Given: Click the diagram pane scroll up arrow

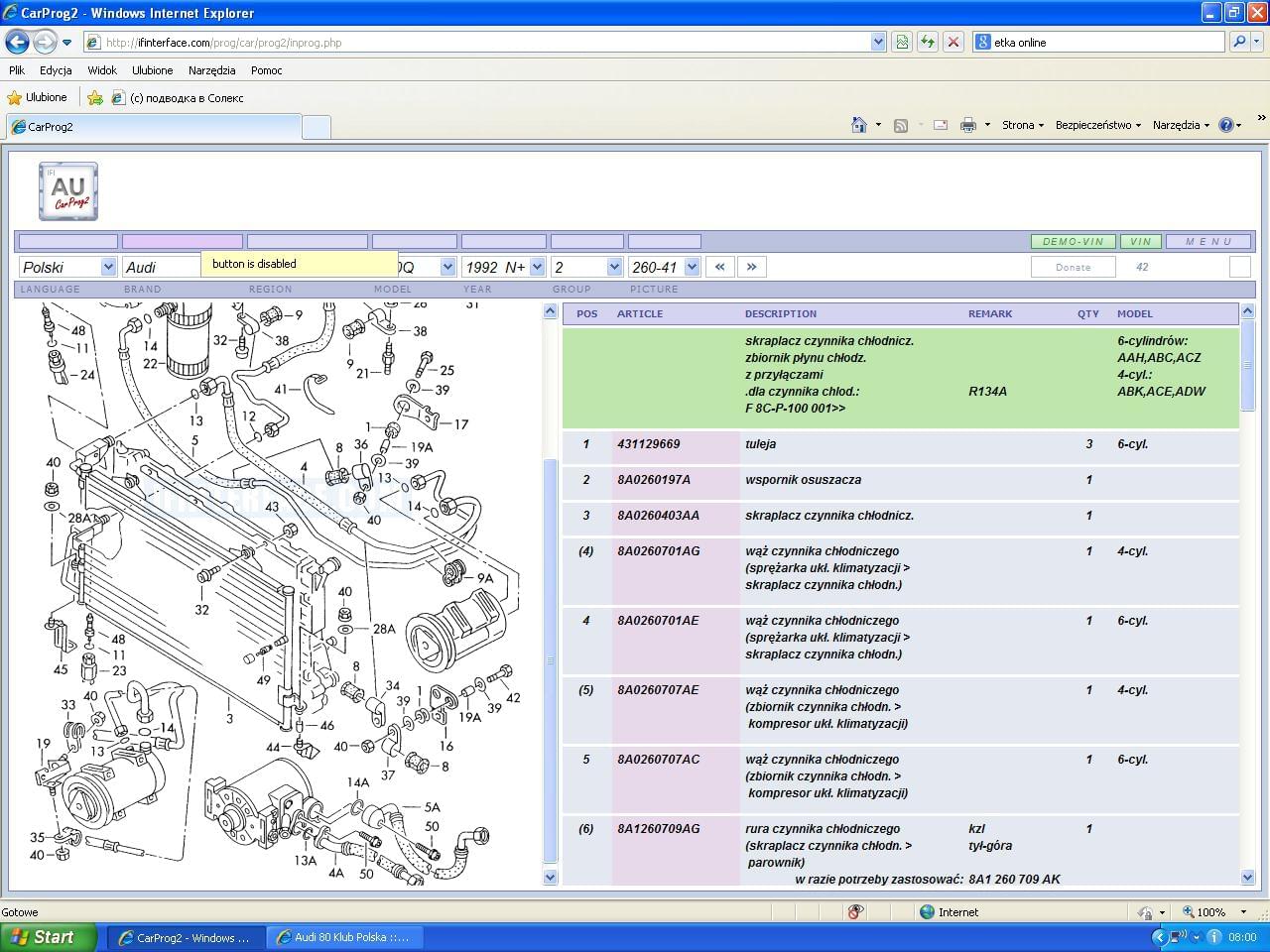Looking at the screenshot, I should [551, 311].
